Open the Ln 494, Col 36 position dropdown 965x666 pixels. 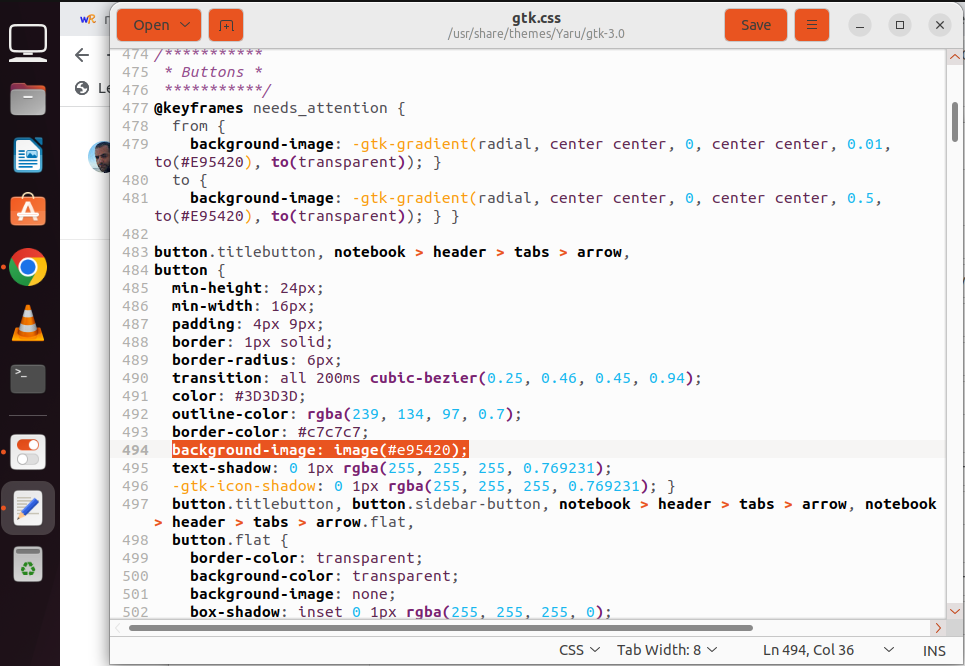pos(820,650)
